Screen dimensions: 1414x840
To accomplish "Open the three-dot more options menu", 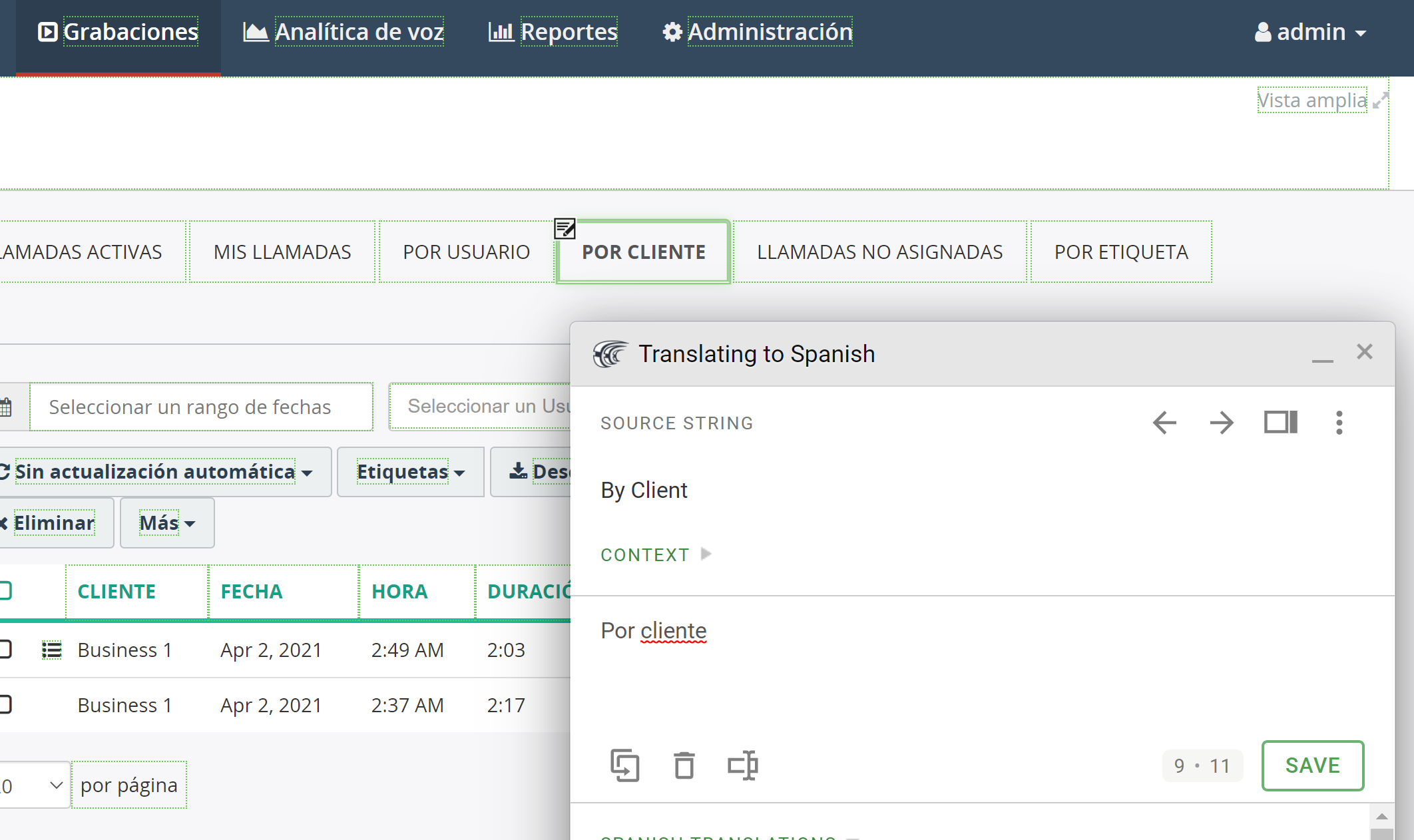I will [x=1339, y=423].
